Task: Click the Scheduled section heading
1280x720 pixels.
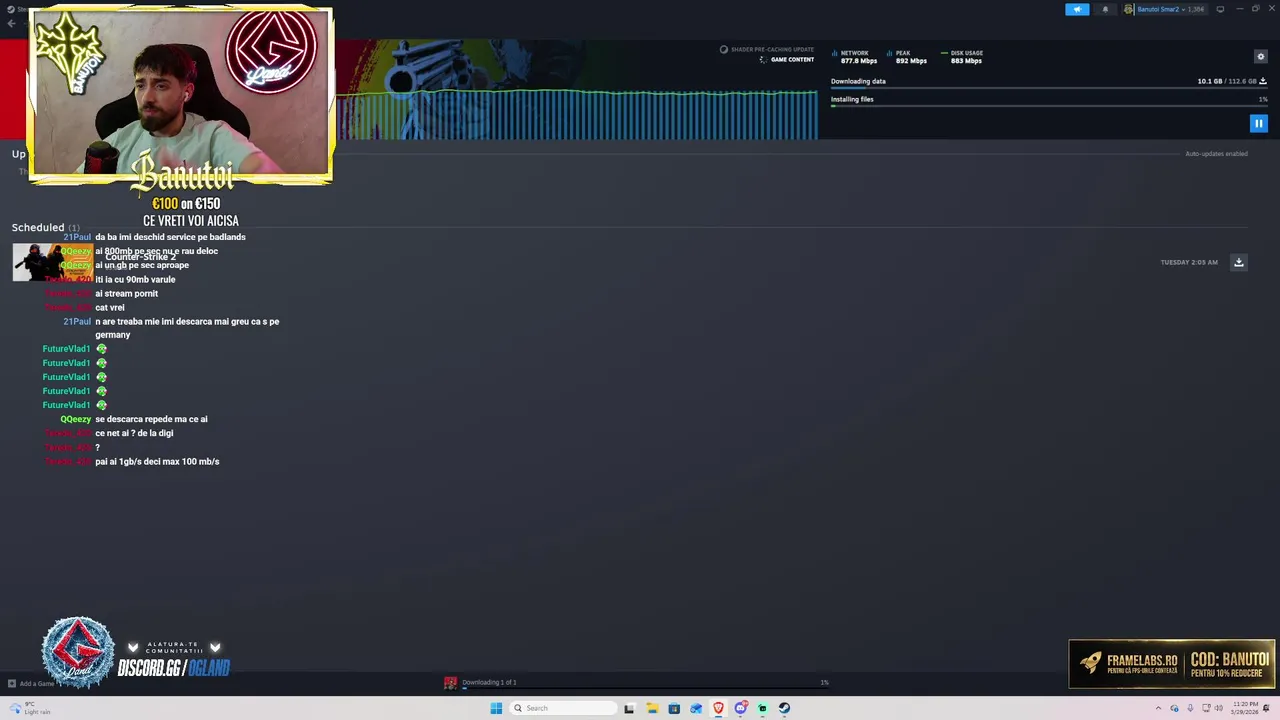Action: (38, 227)
